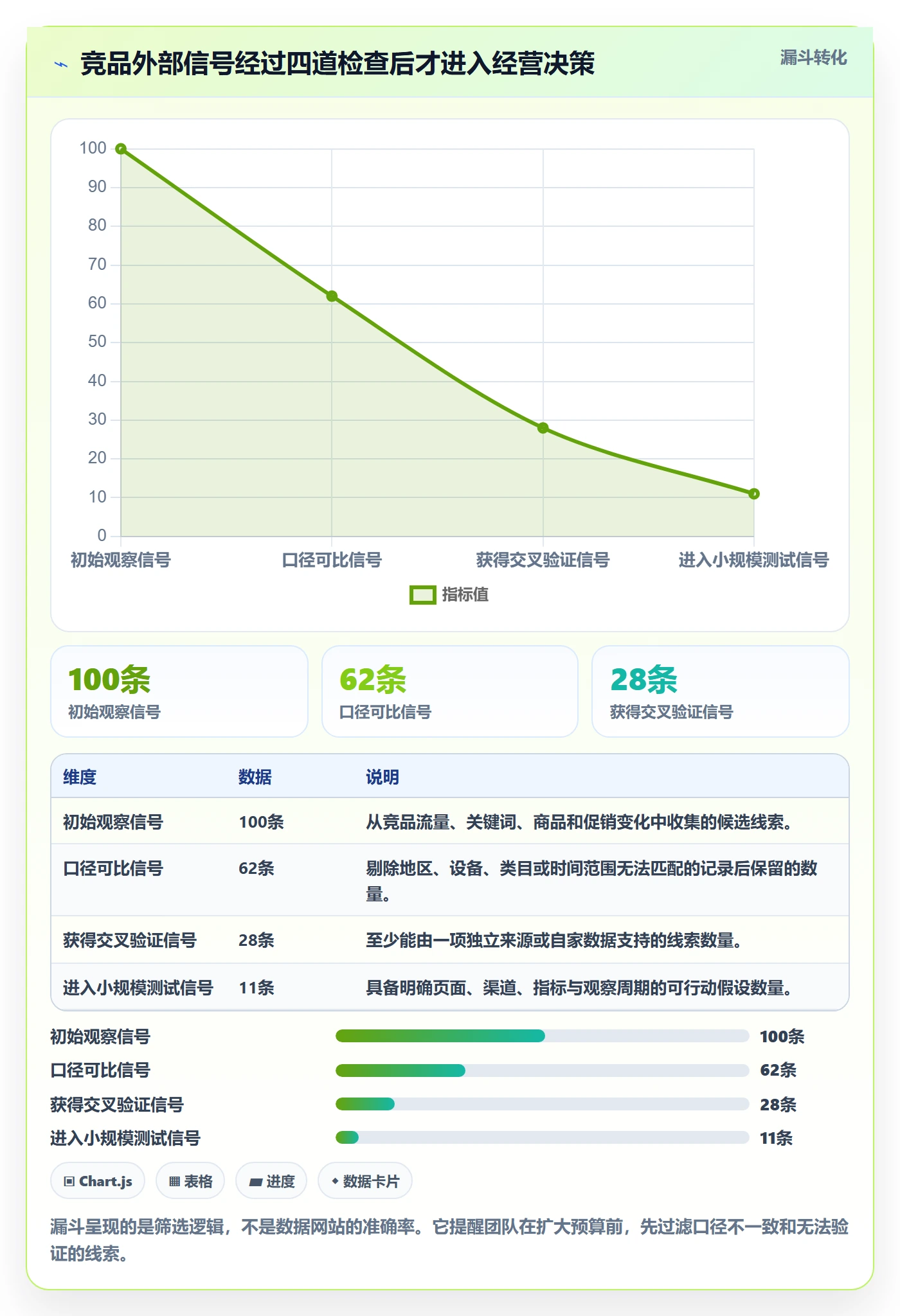Select the 初始观察信号 table row cell

[113, 822]
